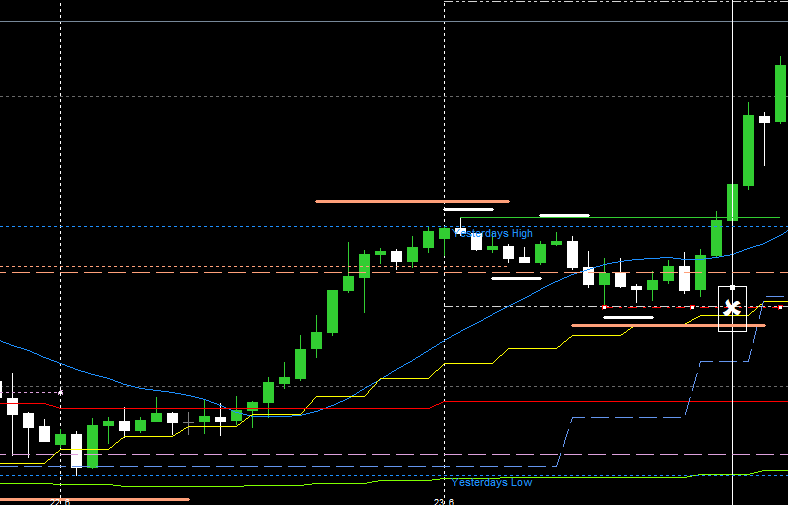Click the white candle second from the right edge
This screenshot has width=788, height=505.
[x=764, y=119]
